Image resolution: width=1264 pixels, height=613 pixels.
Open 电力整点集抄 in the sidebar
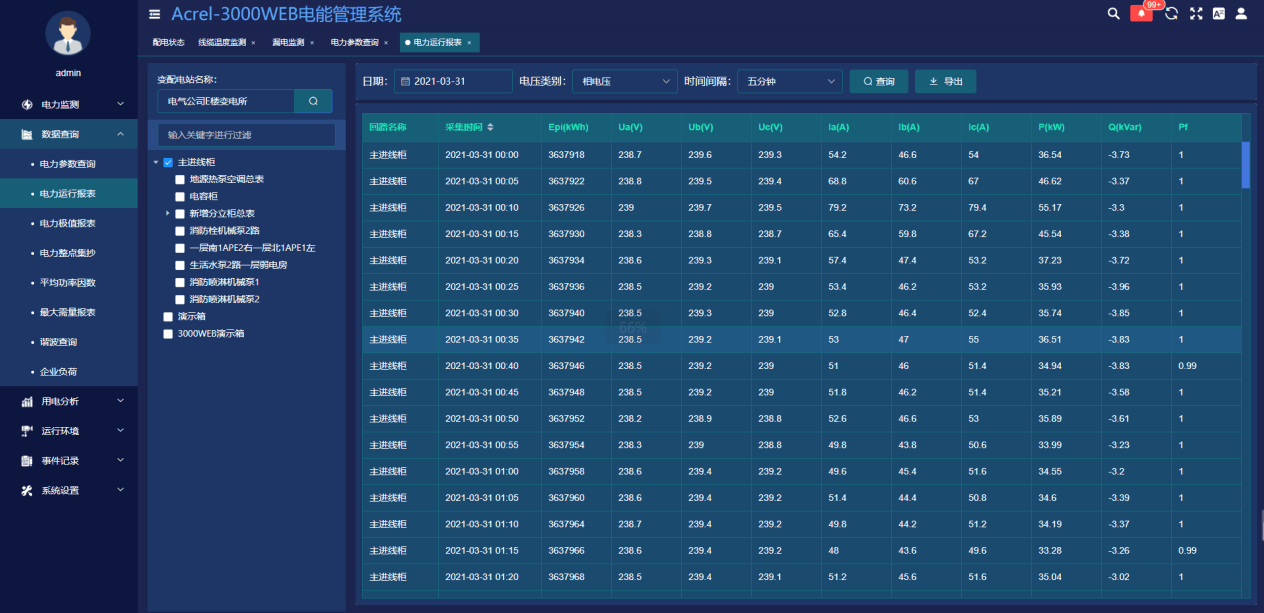click(68, 253)
